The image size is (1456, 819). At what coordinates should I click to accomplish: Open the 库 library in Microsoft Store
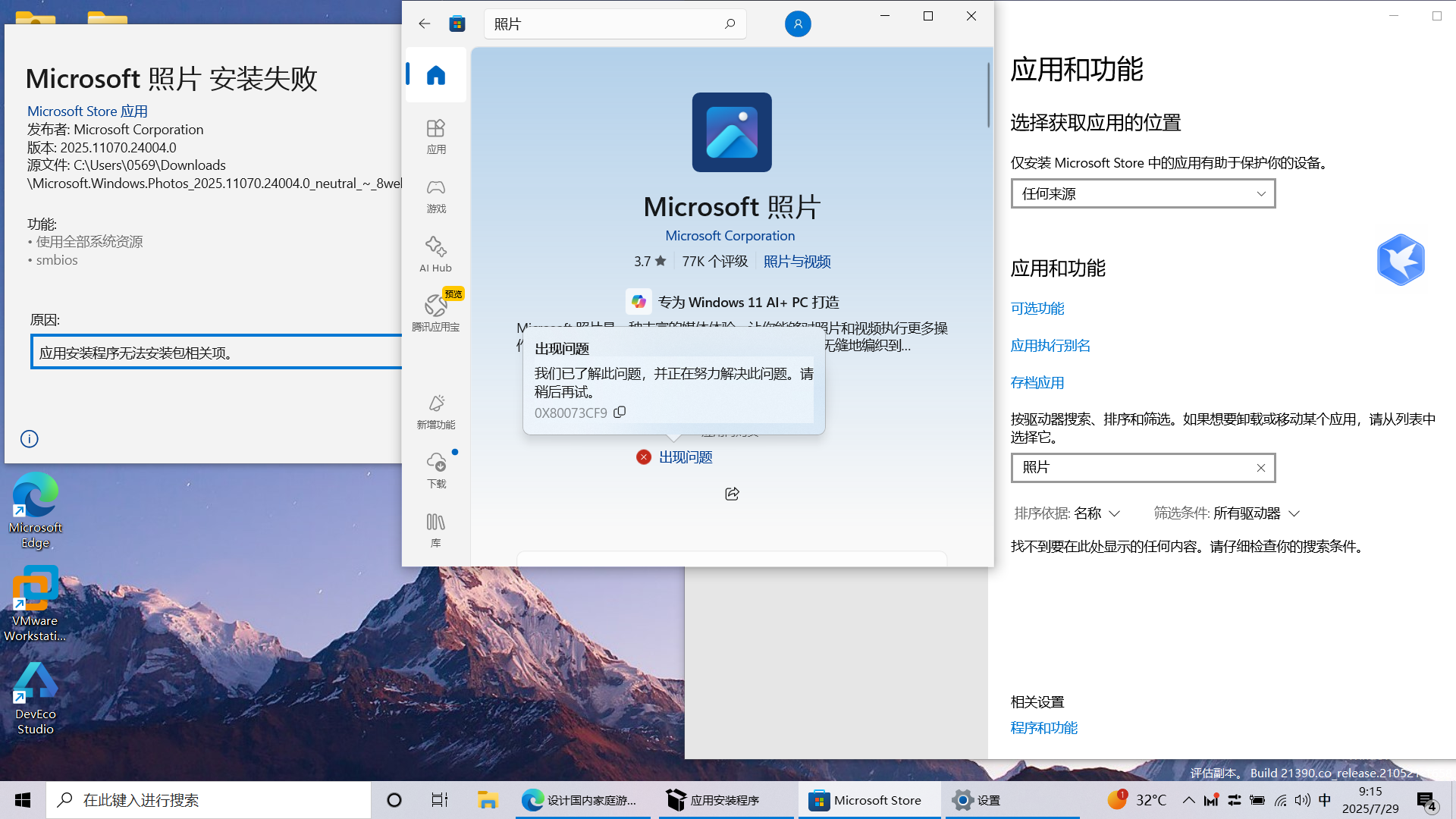(436, 529)
